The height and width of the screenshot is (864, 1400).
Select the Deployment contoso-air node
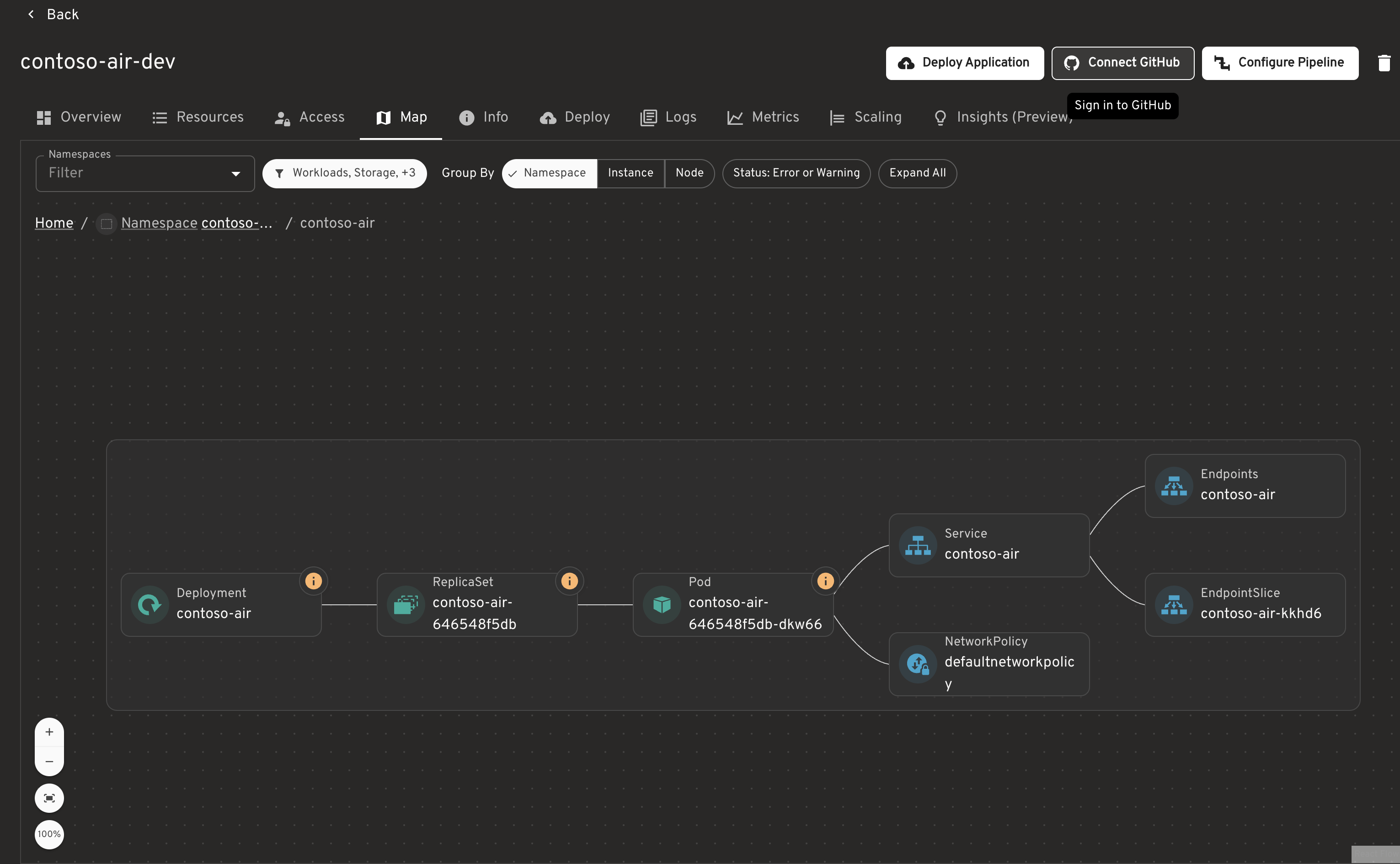point(221,604)
